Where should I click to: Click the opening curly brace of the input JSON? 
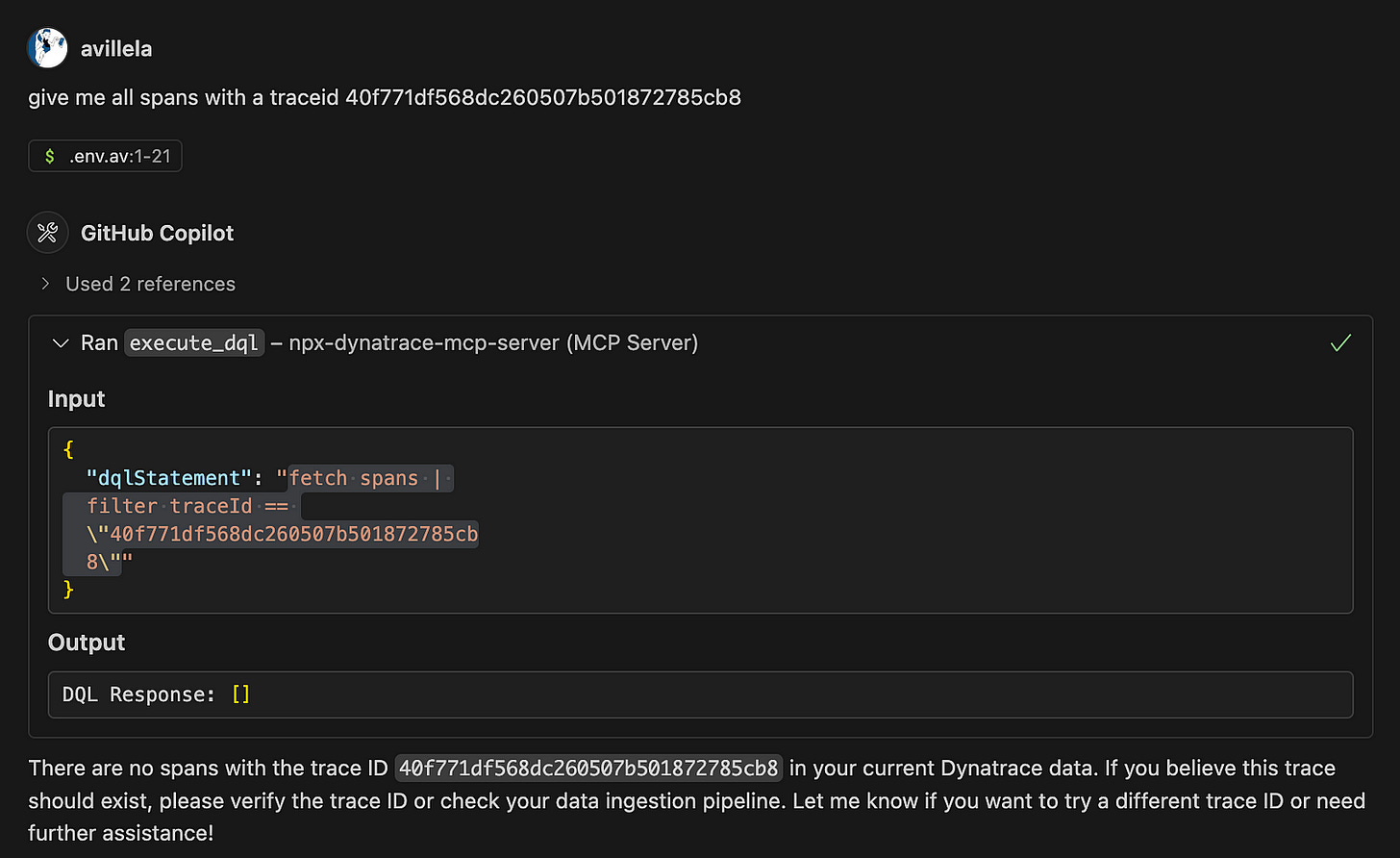(68, 450)
